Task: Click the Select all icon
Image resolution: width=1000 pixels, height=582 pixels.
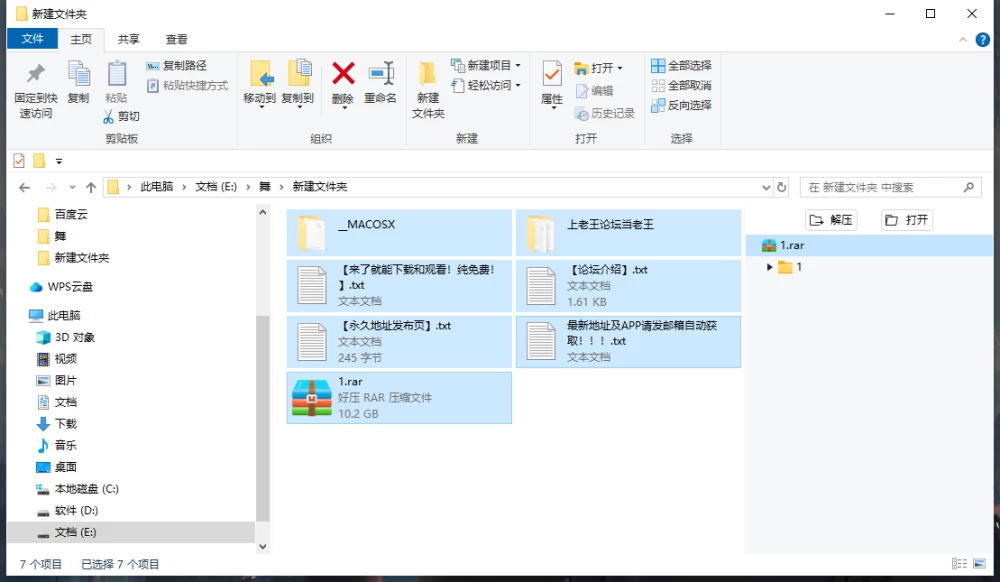Action: [658, 66]
